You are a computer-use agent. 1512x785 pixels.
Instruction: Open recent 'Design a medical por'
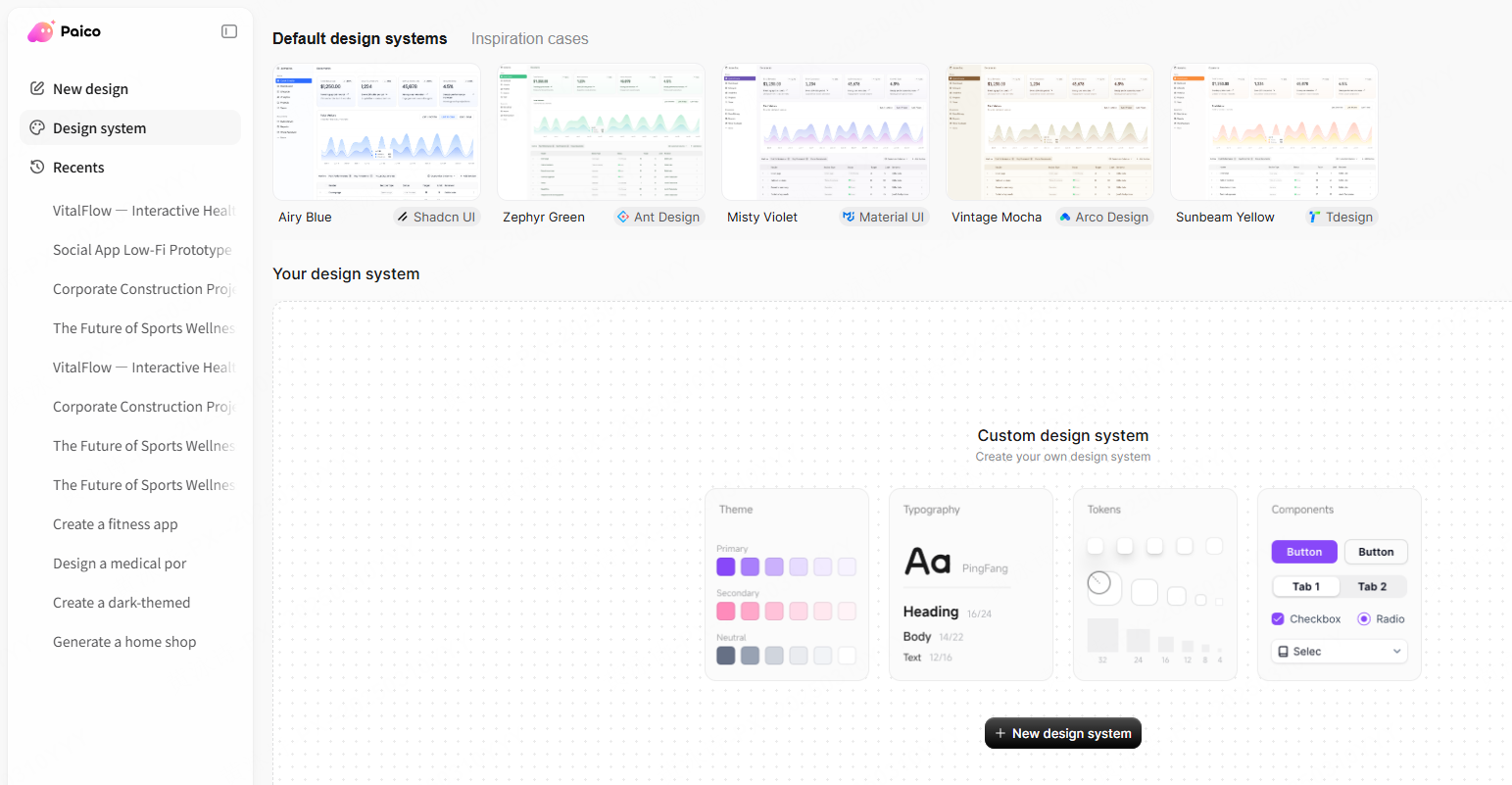pos(120,564)
